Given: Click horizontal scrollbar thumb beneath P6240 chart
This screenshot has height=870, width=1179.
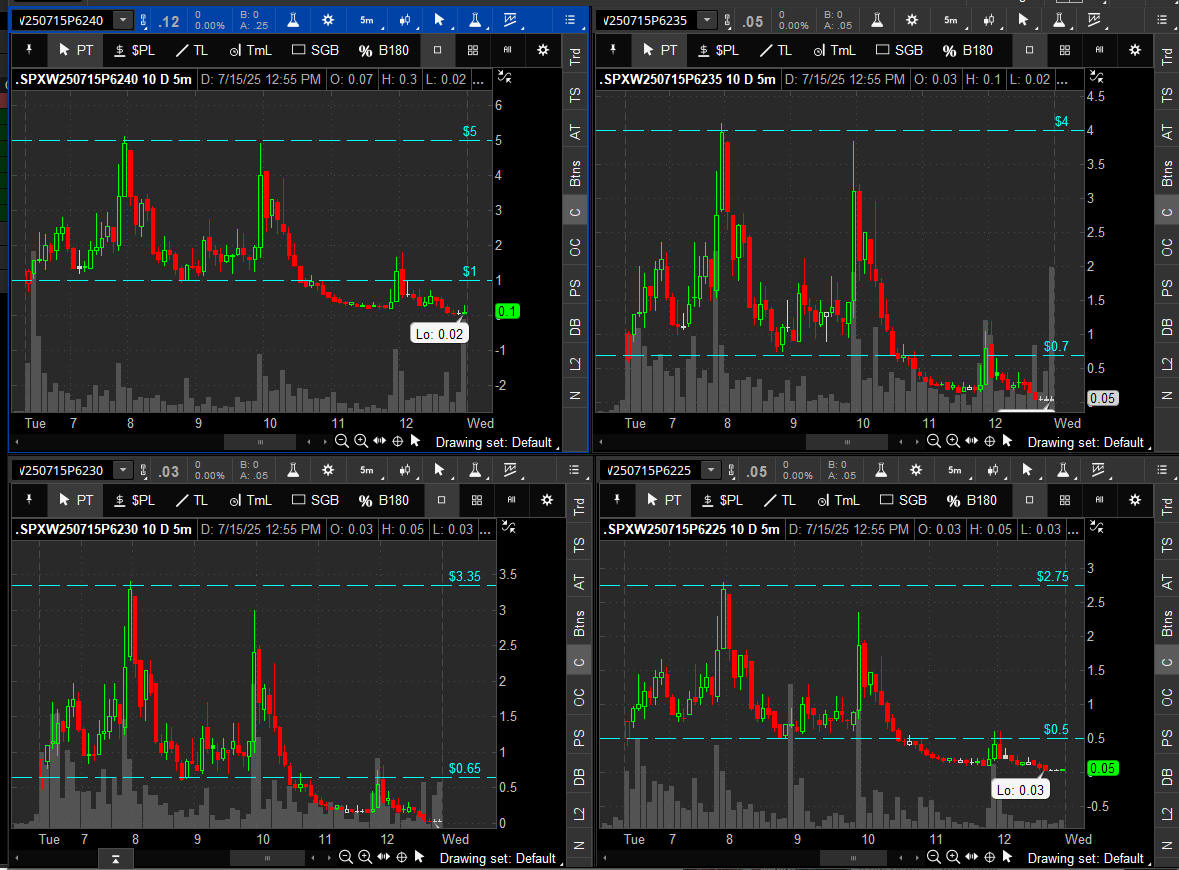Looking at the screenshot, I should pyautogui.click(x=261, y=441).
